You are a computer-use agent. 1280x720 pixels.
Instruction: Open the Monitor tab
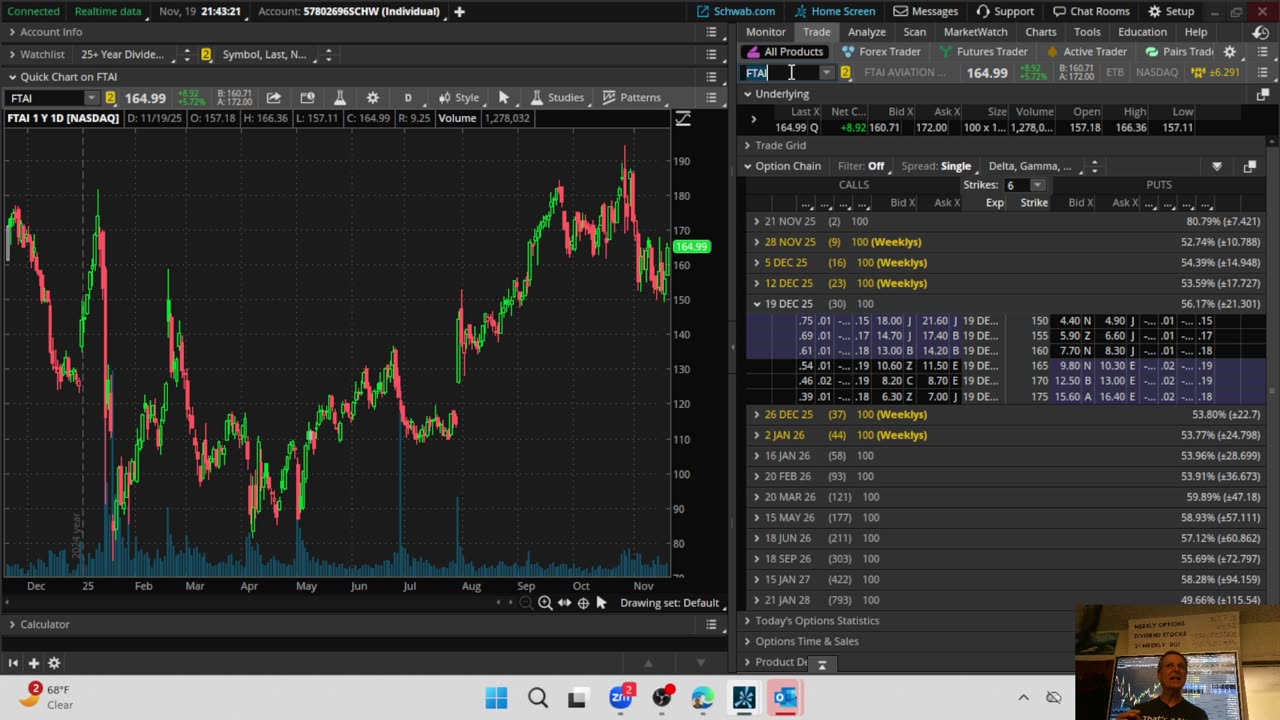766,32
